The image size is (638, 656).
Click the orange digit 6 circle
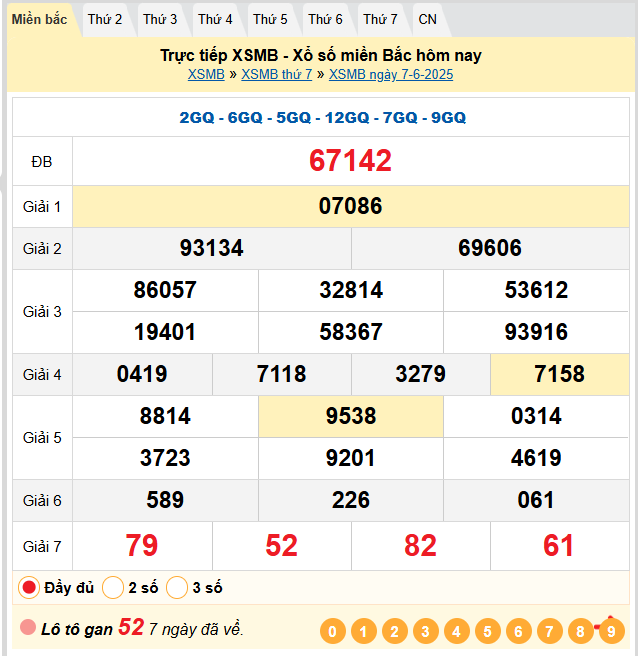click(518, 631)
